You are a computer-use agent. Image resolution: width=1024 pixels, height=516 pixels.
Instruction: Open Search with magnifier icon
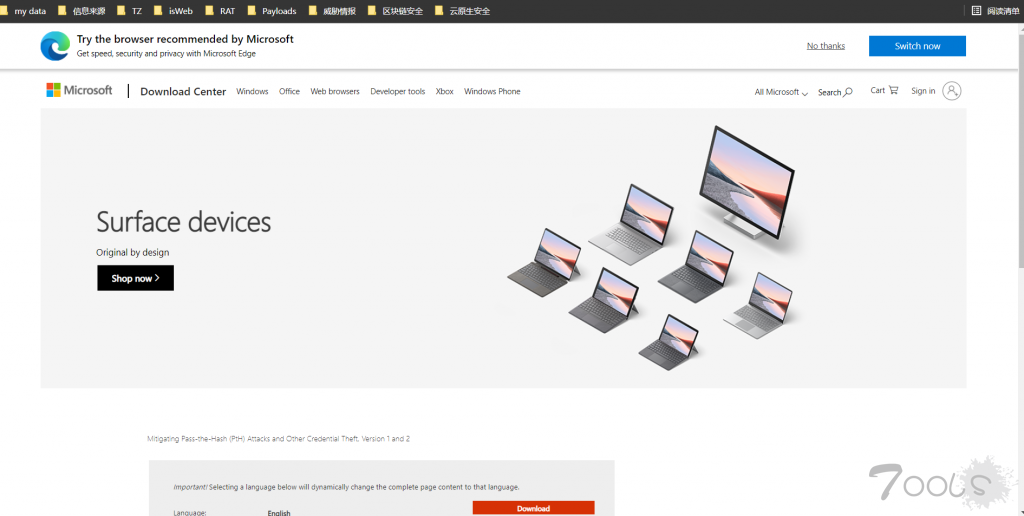pos(835,92)
